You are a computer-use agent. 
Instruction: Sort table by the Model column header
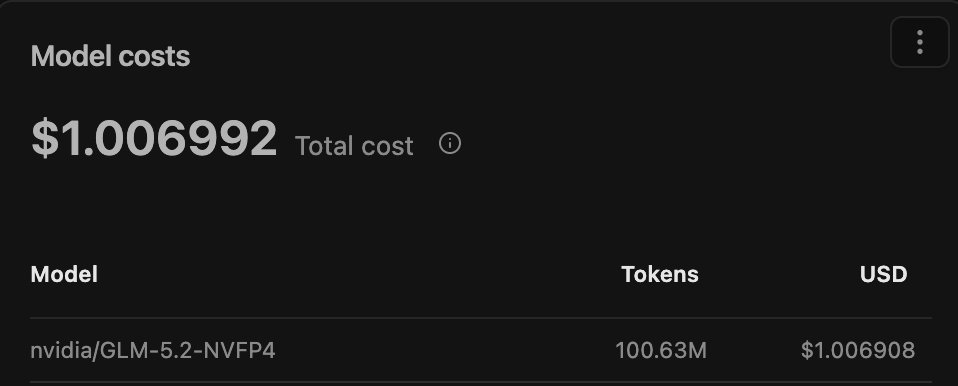tap(64, 274)
